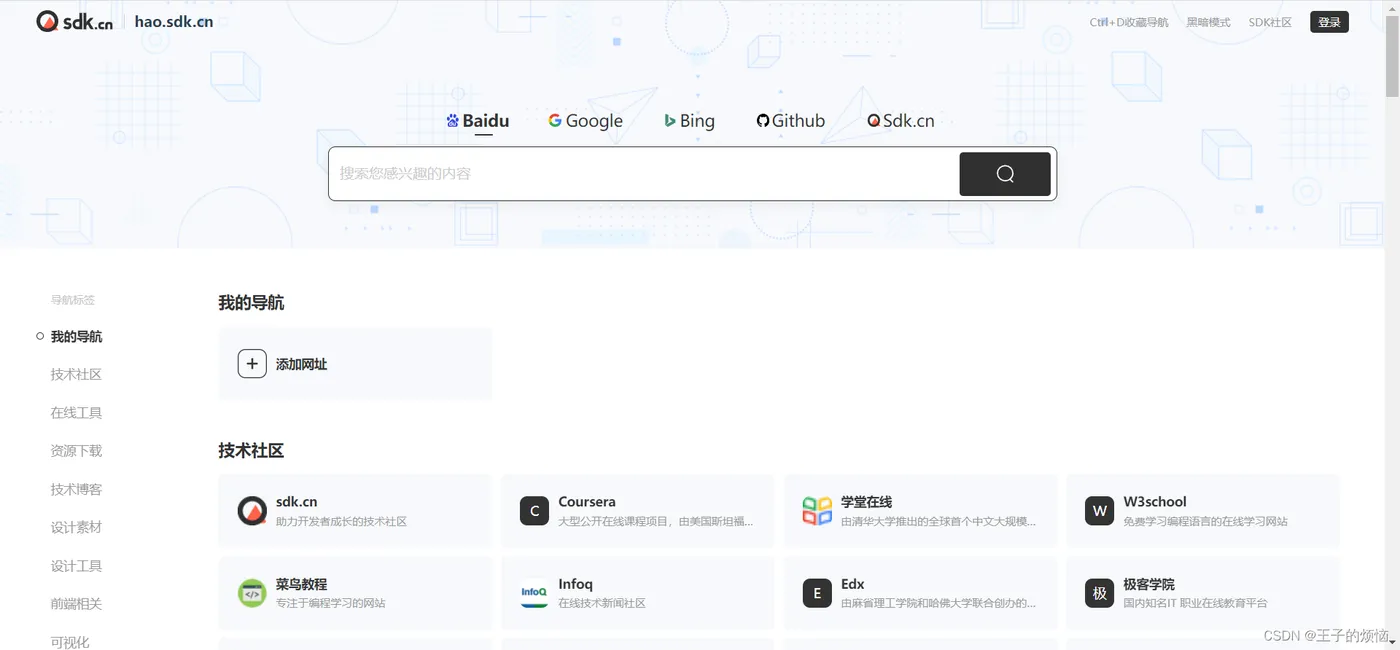
Task: Focus the 搜索您感兴趣的内容 search field
Action: [x=644, y=174]
